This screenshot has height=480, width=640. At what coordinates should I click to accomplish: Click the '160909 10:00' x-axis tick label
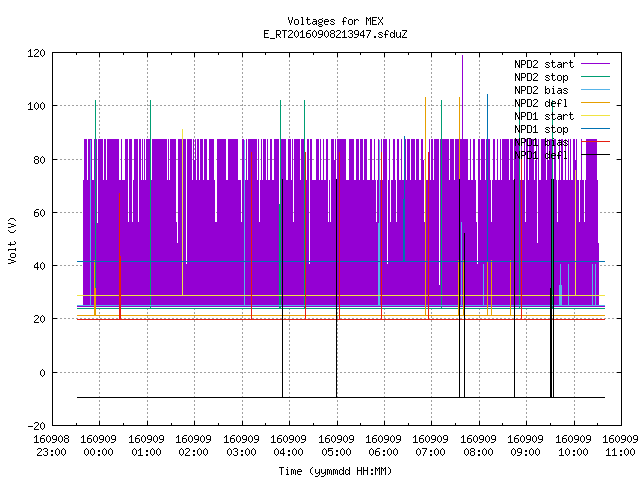(573, 445)
